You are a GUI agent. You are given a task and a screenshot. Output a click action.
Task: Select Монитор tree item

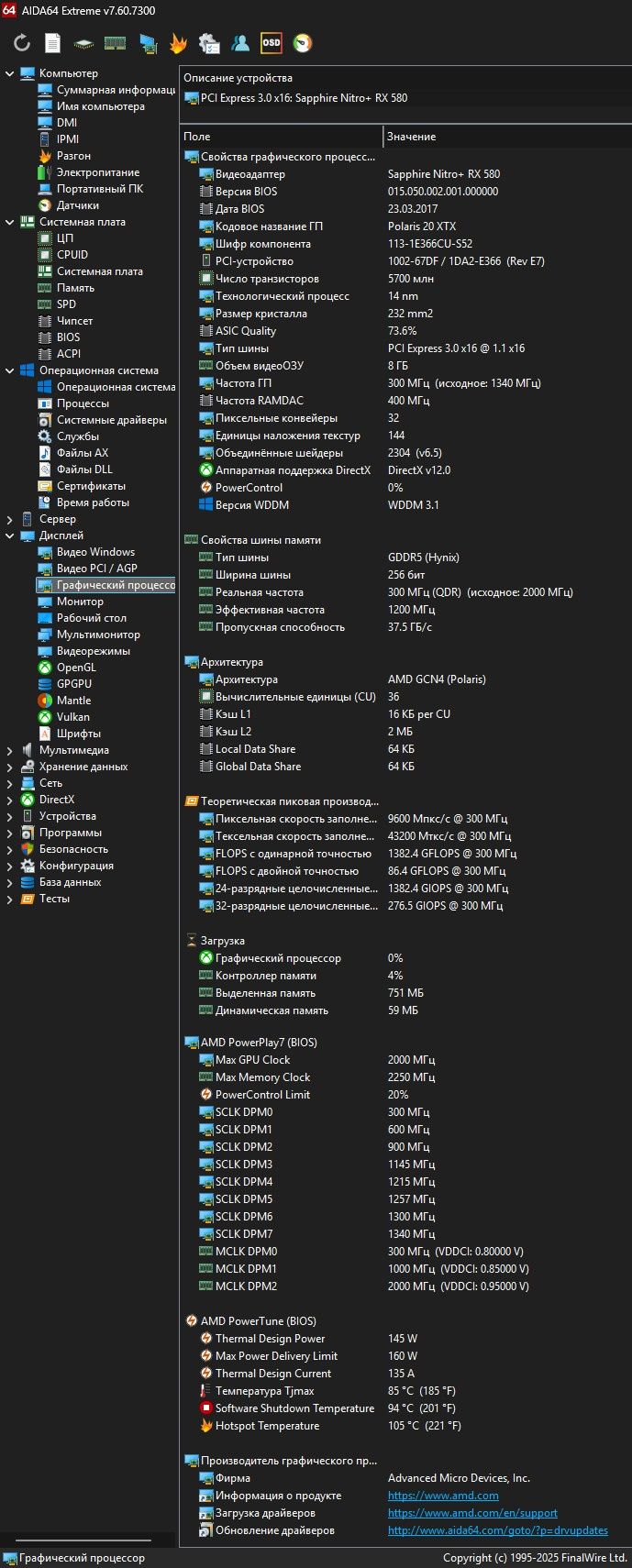coord(80,602)
